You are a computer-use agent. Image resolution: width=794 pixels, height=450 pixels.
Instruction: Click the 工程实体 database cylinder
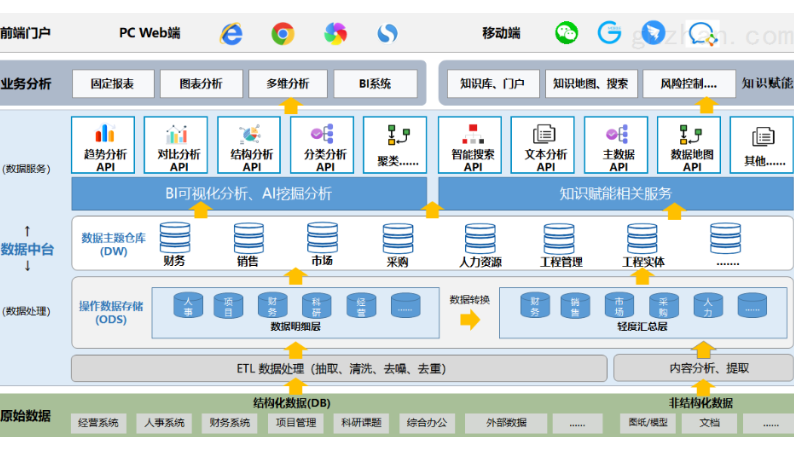642,238
